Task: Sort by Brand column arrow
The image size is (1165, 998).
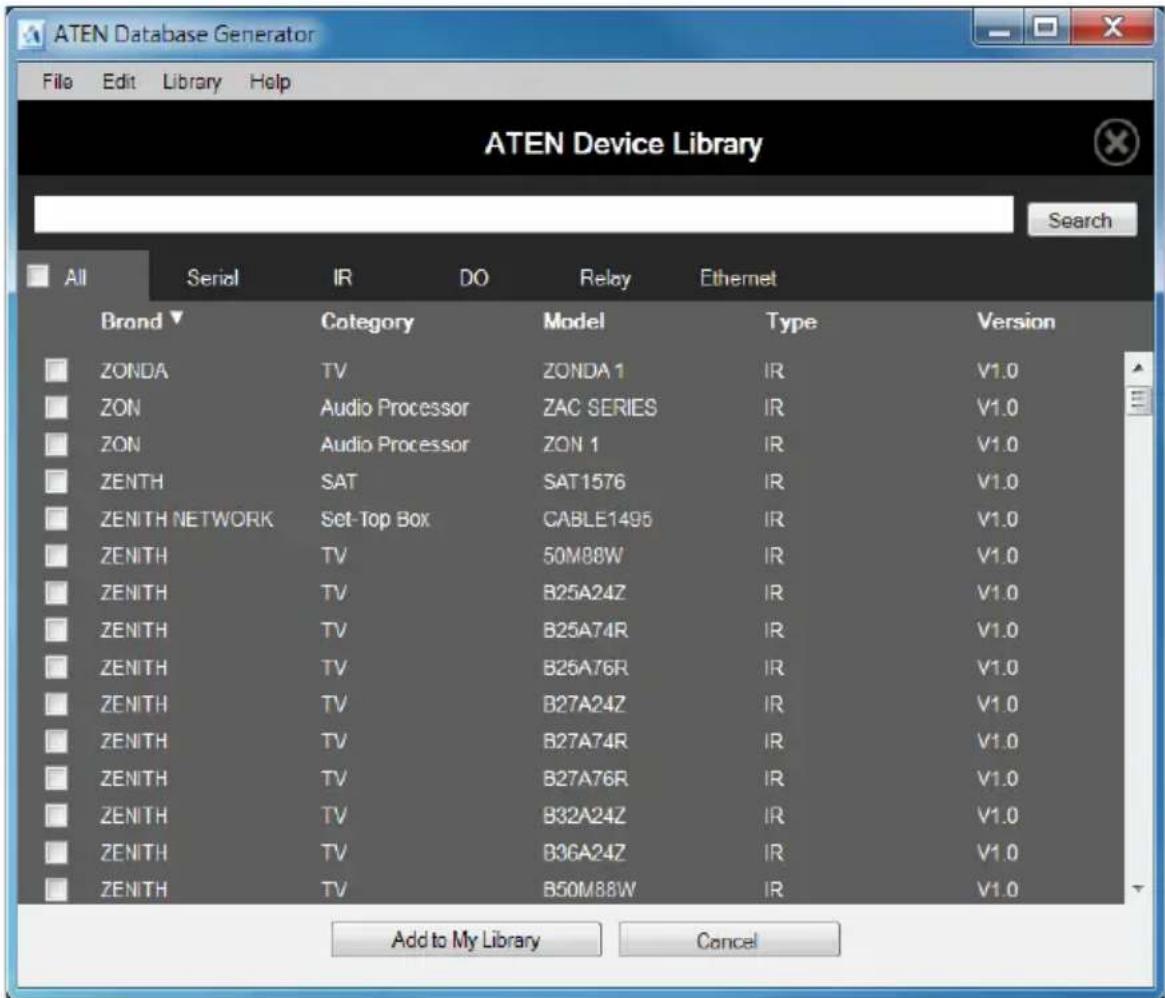Action: tap(176, 318)
